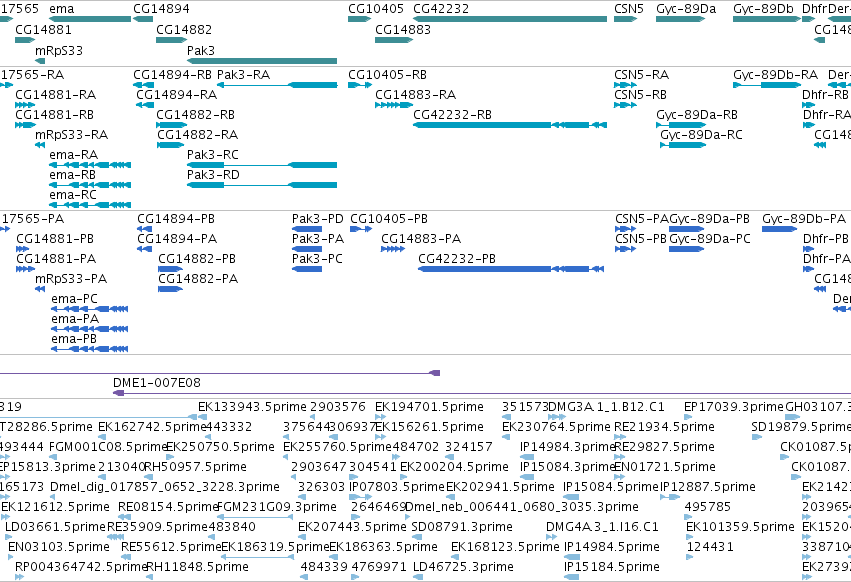Select the EK200204.5prime EST label
Image resolution: width=851 pixels, height=582 pixels.
pos(454,467)
